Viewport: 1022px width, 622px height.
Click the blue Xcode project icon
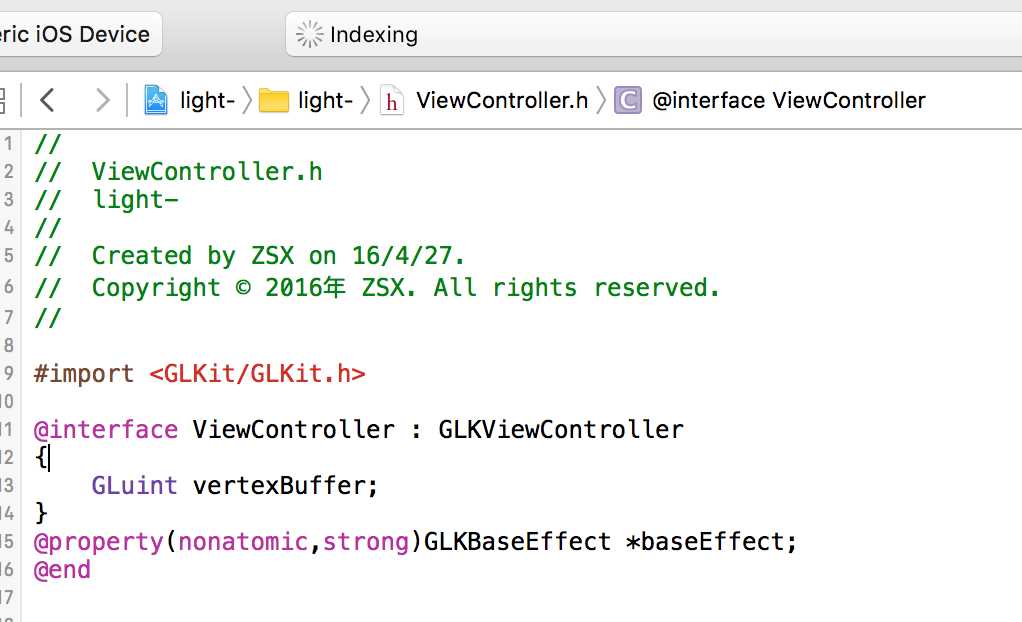click(156, 100)
